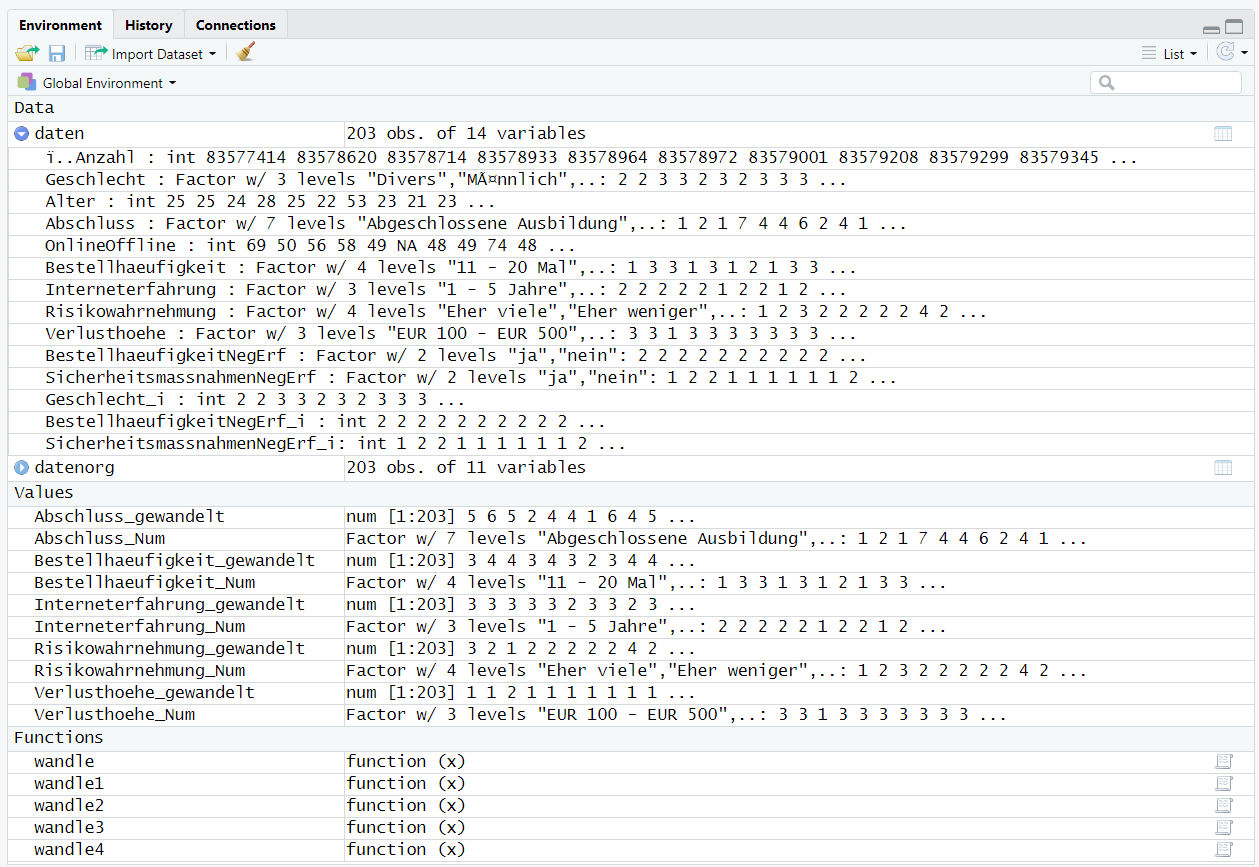
Task: Click the load workspace folder icon
Action: click(x=26, y=53)
